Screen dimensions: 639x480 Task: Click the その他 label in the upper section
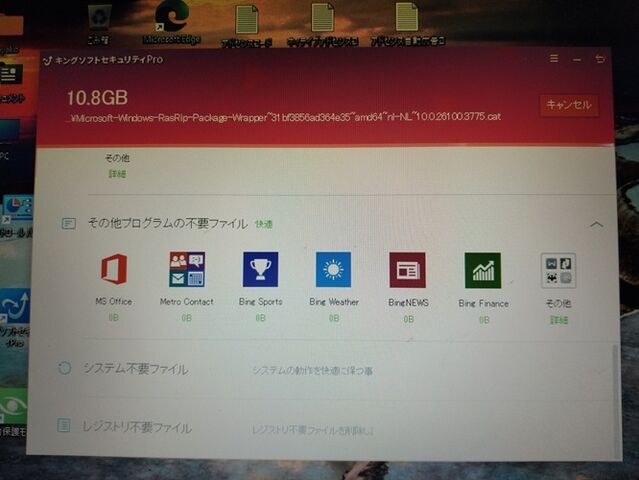117,158
